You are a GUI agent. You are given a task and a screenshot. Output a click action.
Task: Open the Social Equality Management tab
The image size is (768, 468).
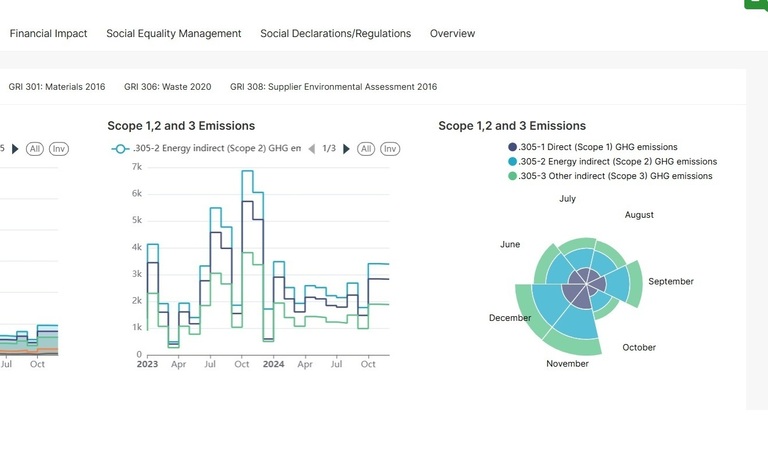coord(174,34)
